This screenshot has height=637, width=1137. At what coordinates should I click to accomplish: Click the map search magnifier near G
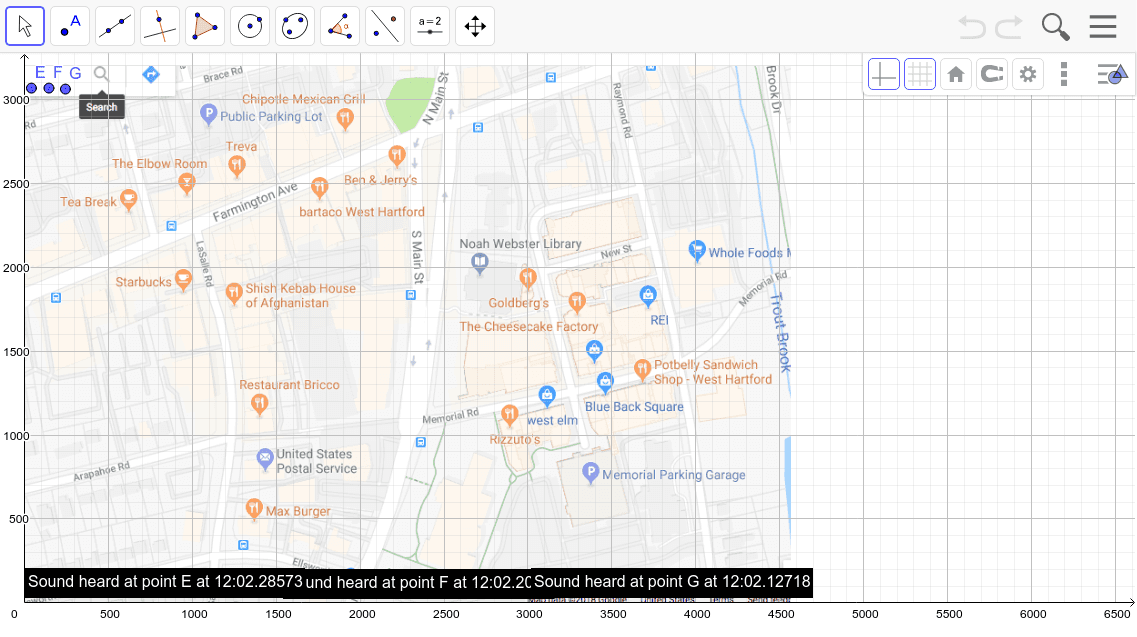101,74
